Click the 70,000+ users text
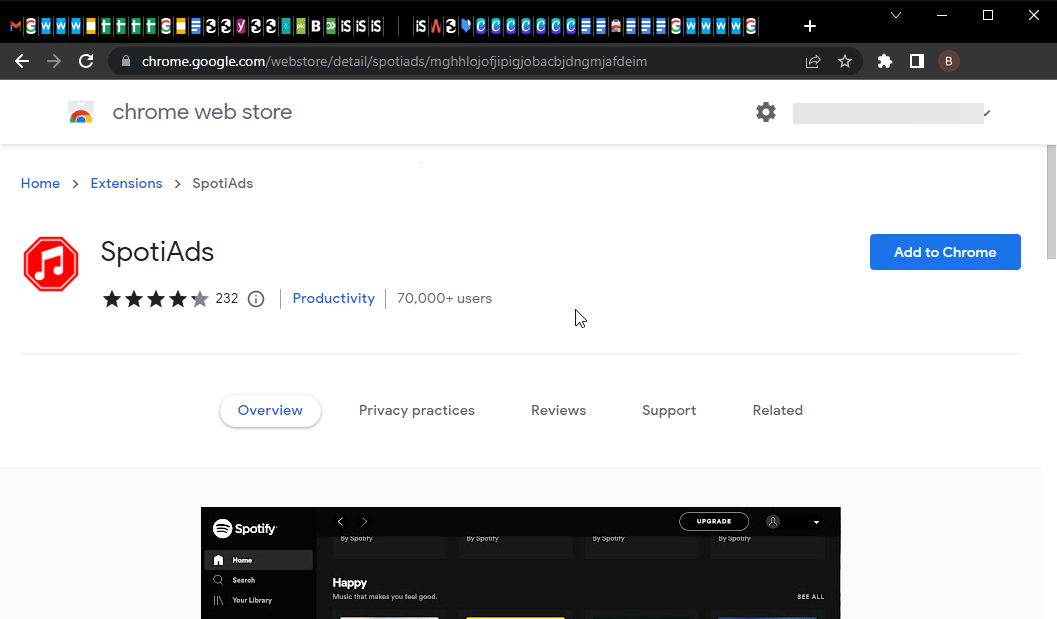 pos(444,299)
